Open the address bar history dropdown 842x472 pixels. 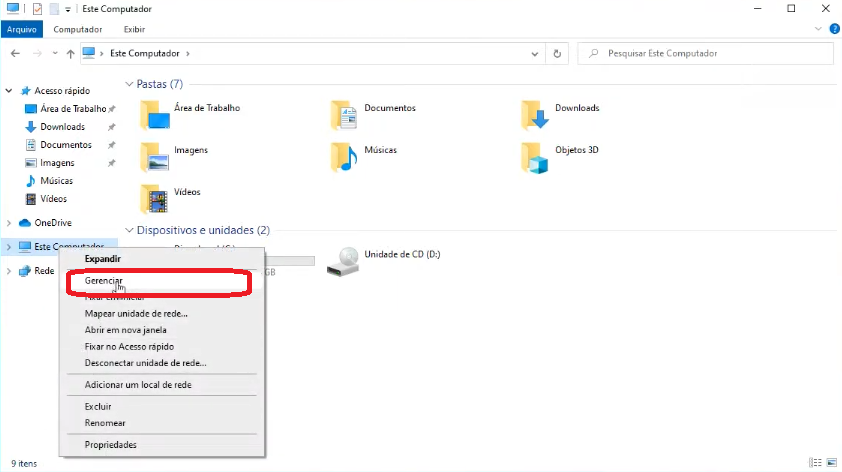click(535, 54)
